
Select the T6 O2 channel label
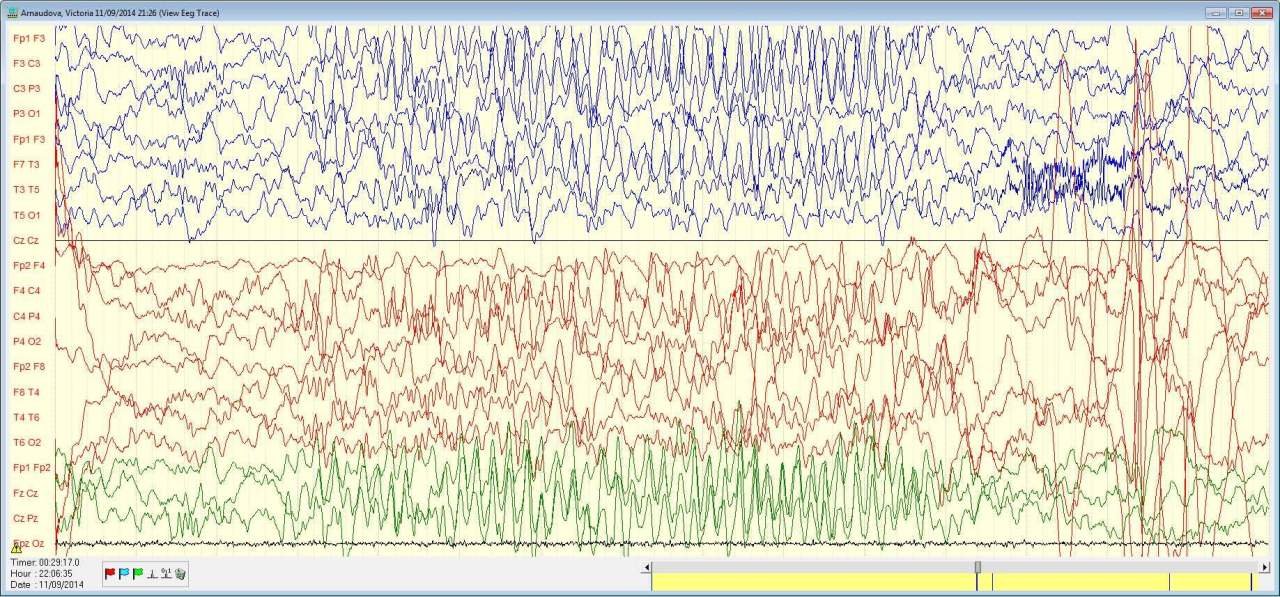pos(27,442)
